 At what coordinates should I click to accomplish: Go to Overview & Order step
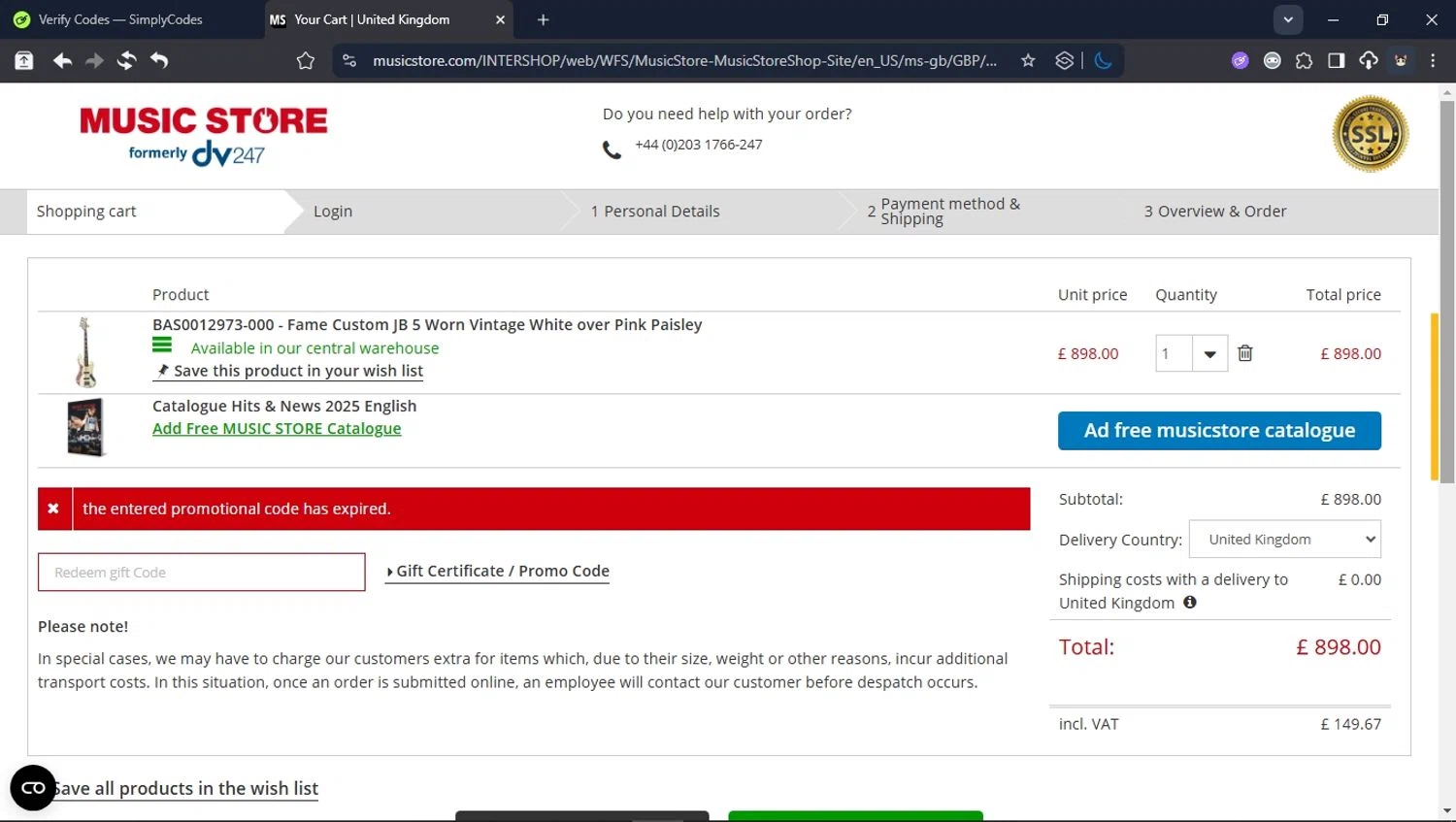(1215, 212)
